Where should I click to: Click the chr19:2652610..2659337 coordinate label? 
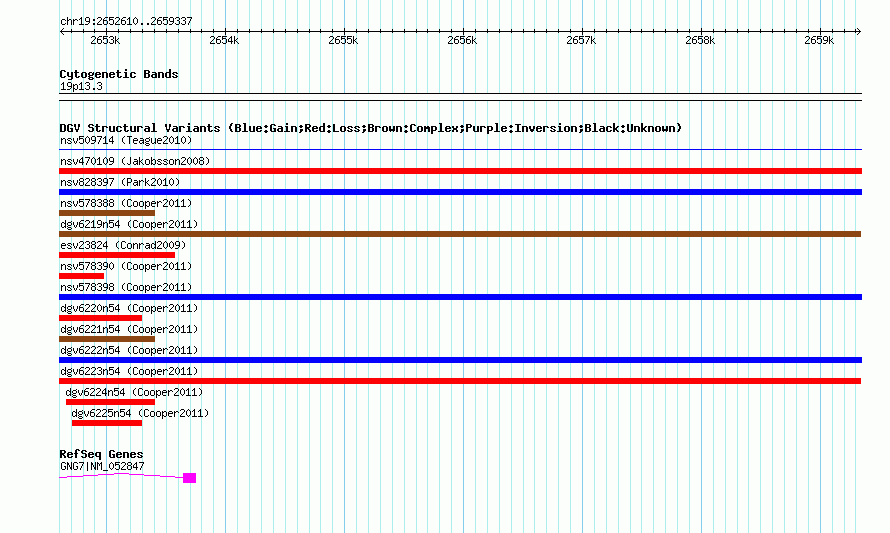(126, 22)
